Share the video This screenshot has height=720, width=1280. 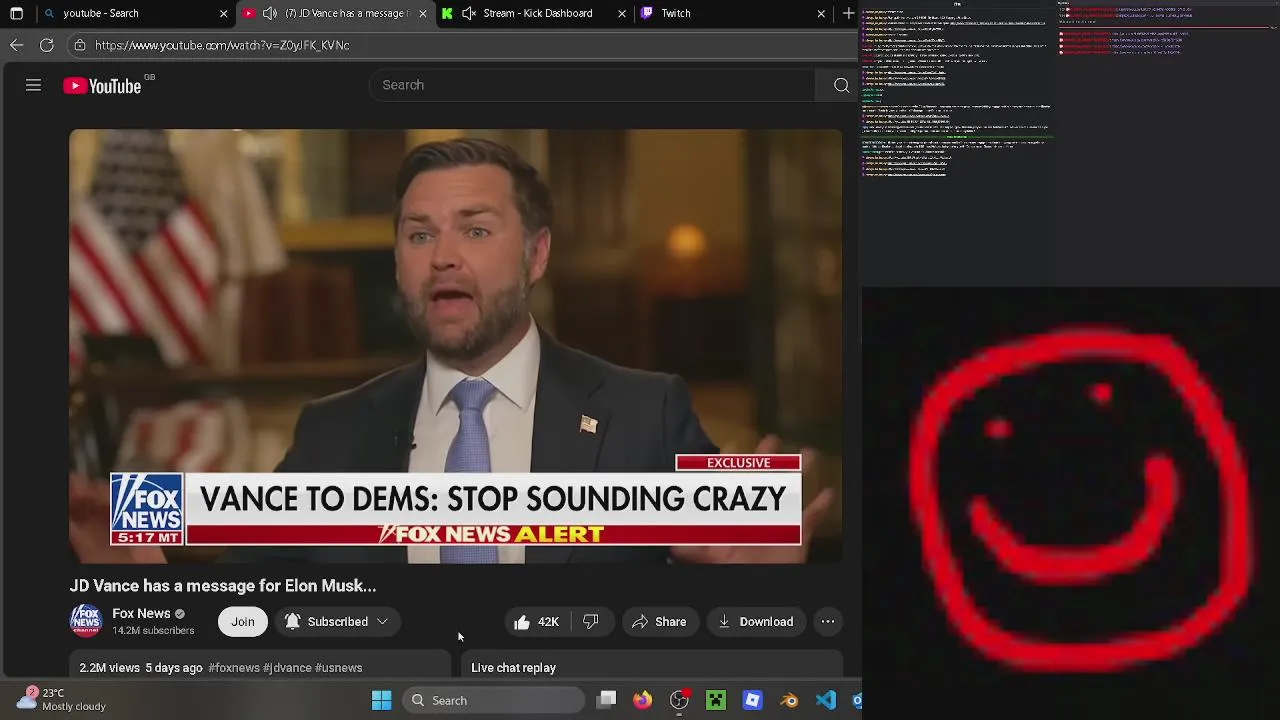click(659, 622)
